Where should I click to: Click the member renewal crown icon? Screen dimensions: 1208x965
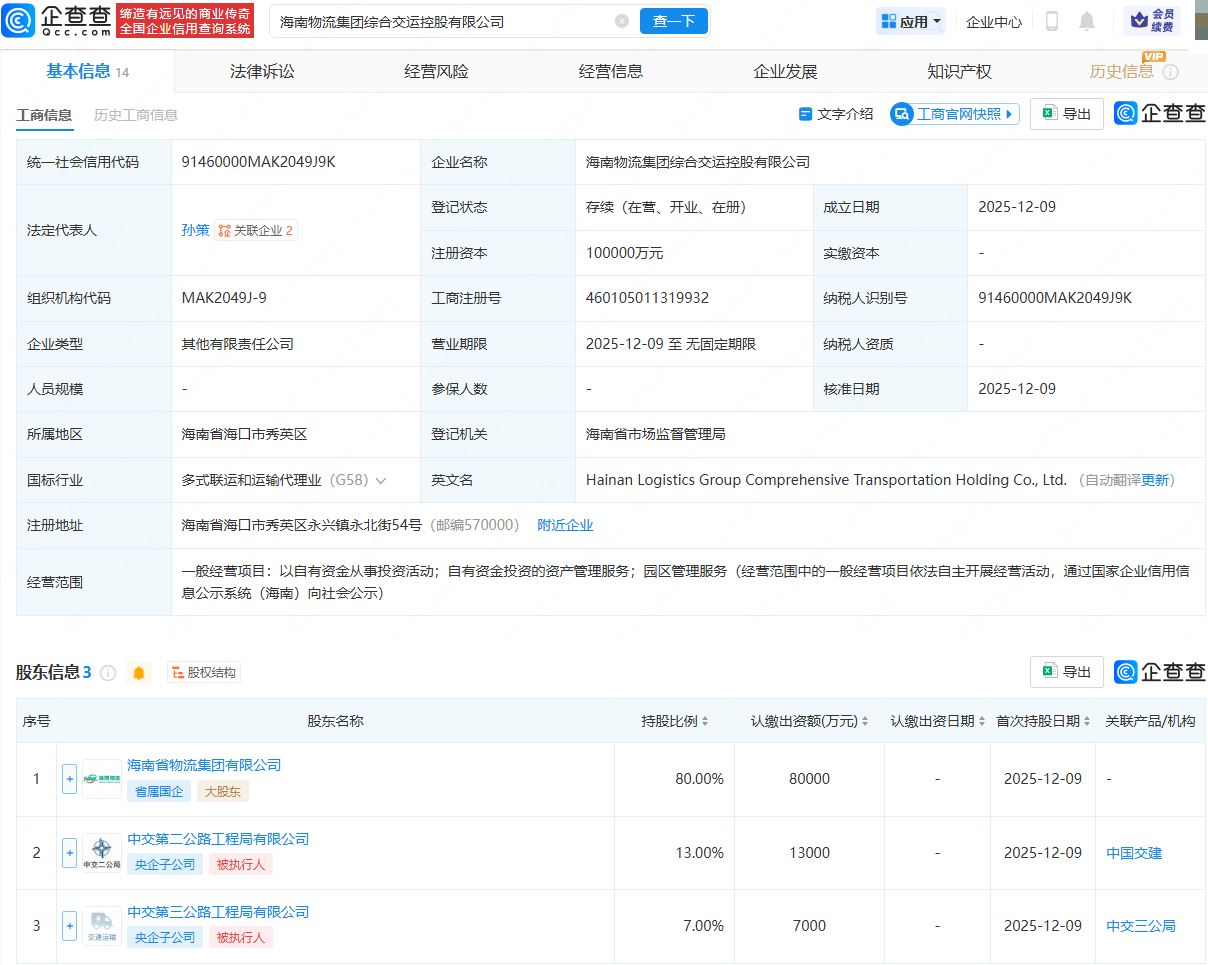1139,21
